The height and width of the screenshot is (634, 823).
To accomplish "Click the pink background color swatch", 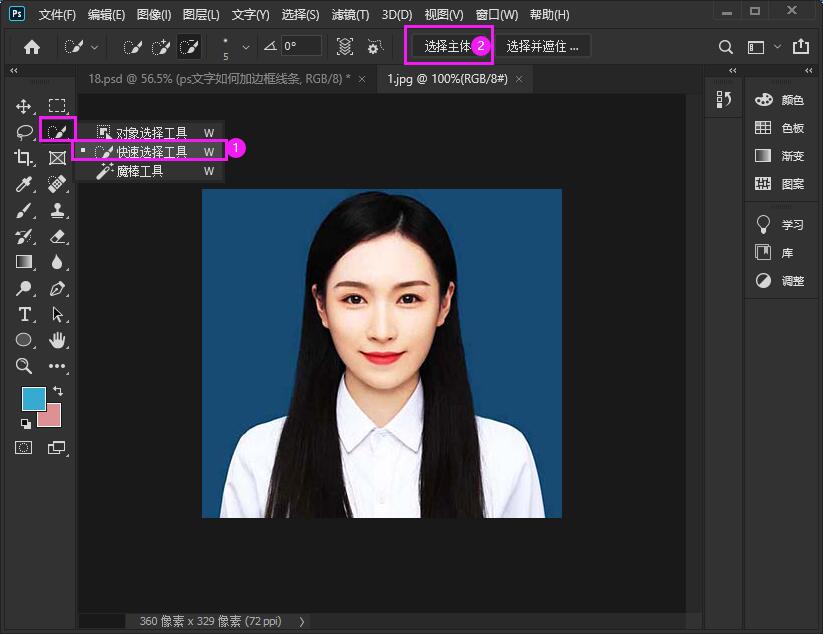I will click(52, 418).
